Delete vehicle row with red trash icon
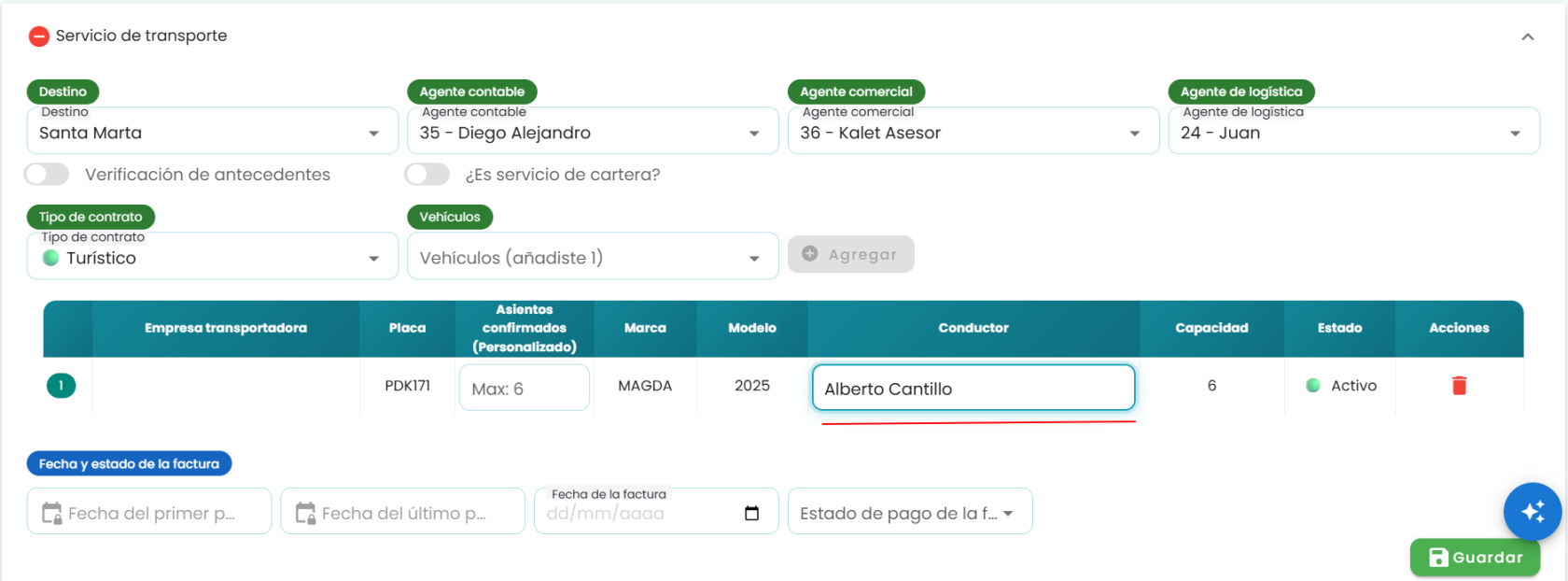Image resolution: width=1568 pixels, height=581 pixels. [x=1459, y=386]
